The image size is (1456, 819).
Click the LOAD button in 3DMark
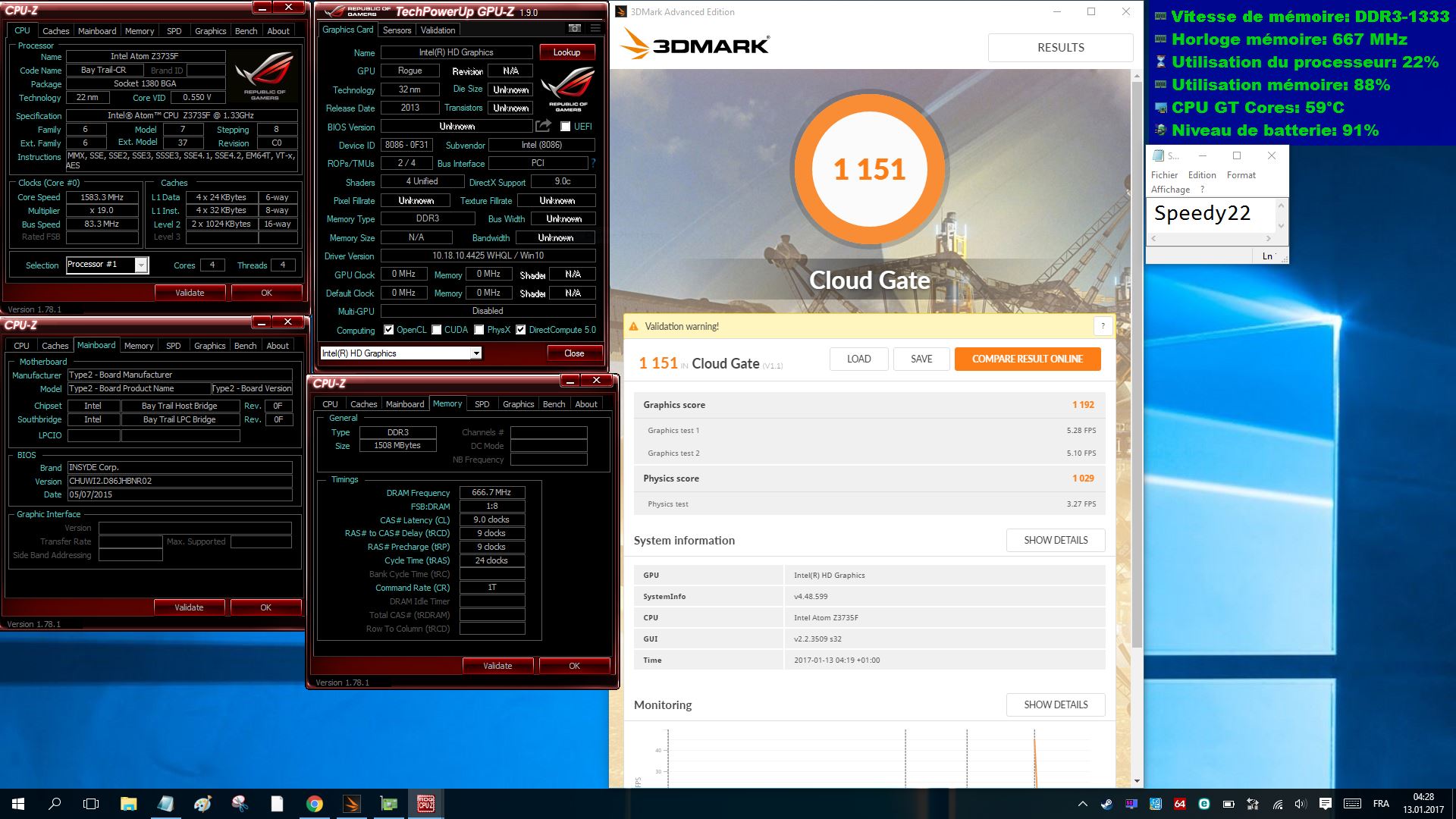pos(858,359)
